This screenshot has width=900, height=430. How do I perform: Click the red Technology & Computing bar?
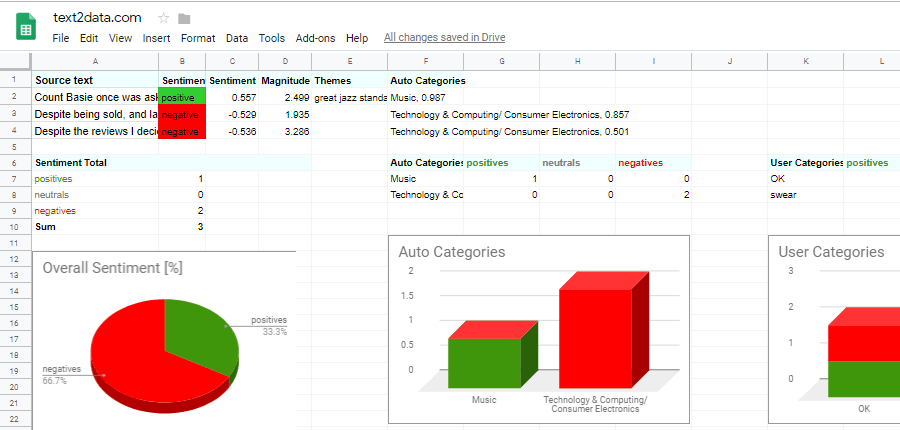595,339
